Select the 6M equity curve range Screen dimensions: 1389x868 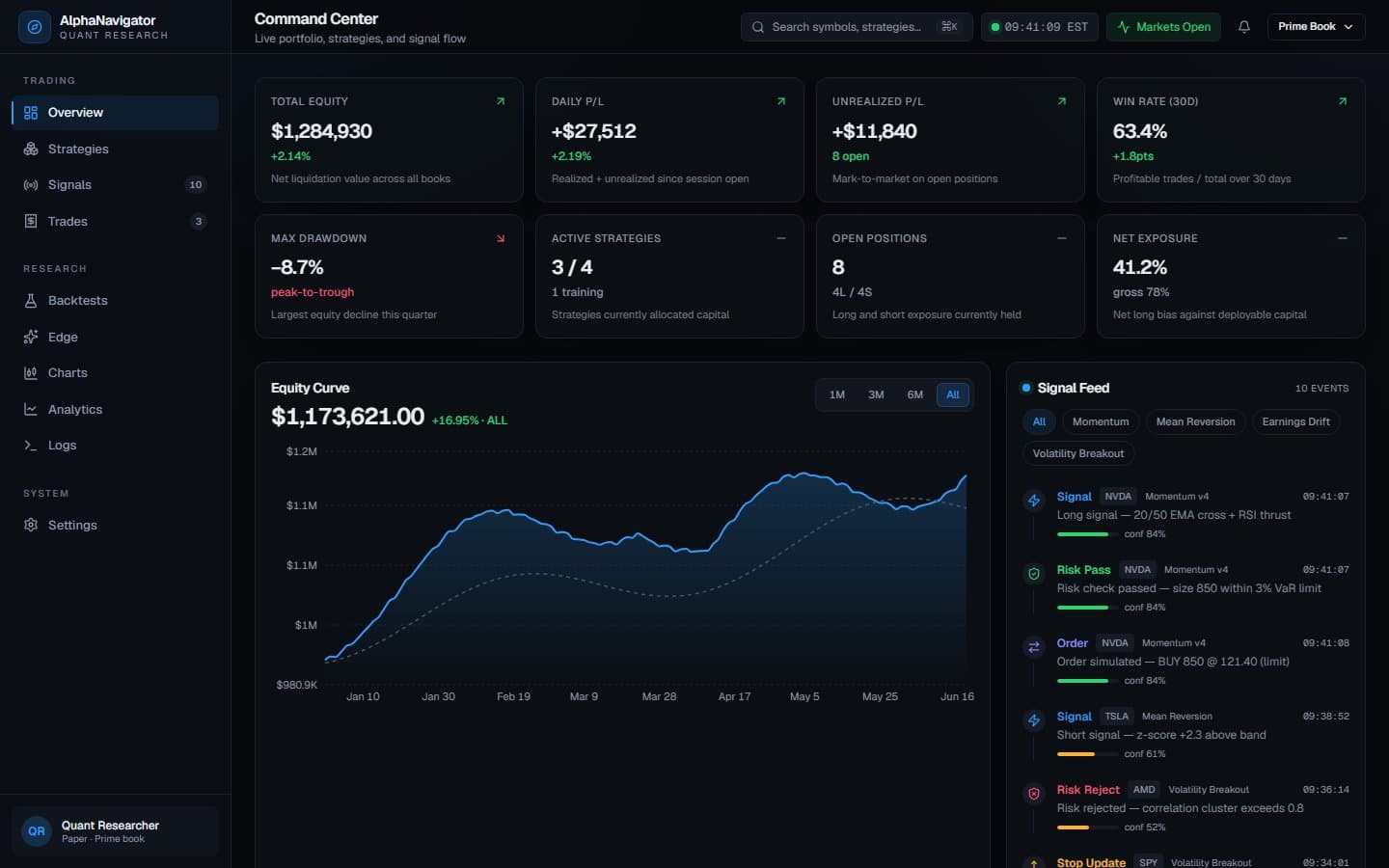point(915,395)
